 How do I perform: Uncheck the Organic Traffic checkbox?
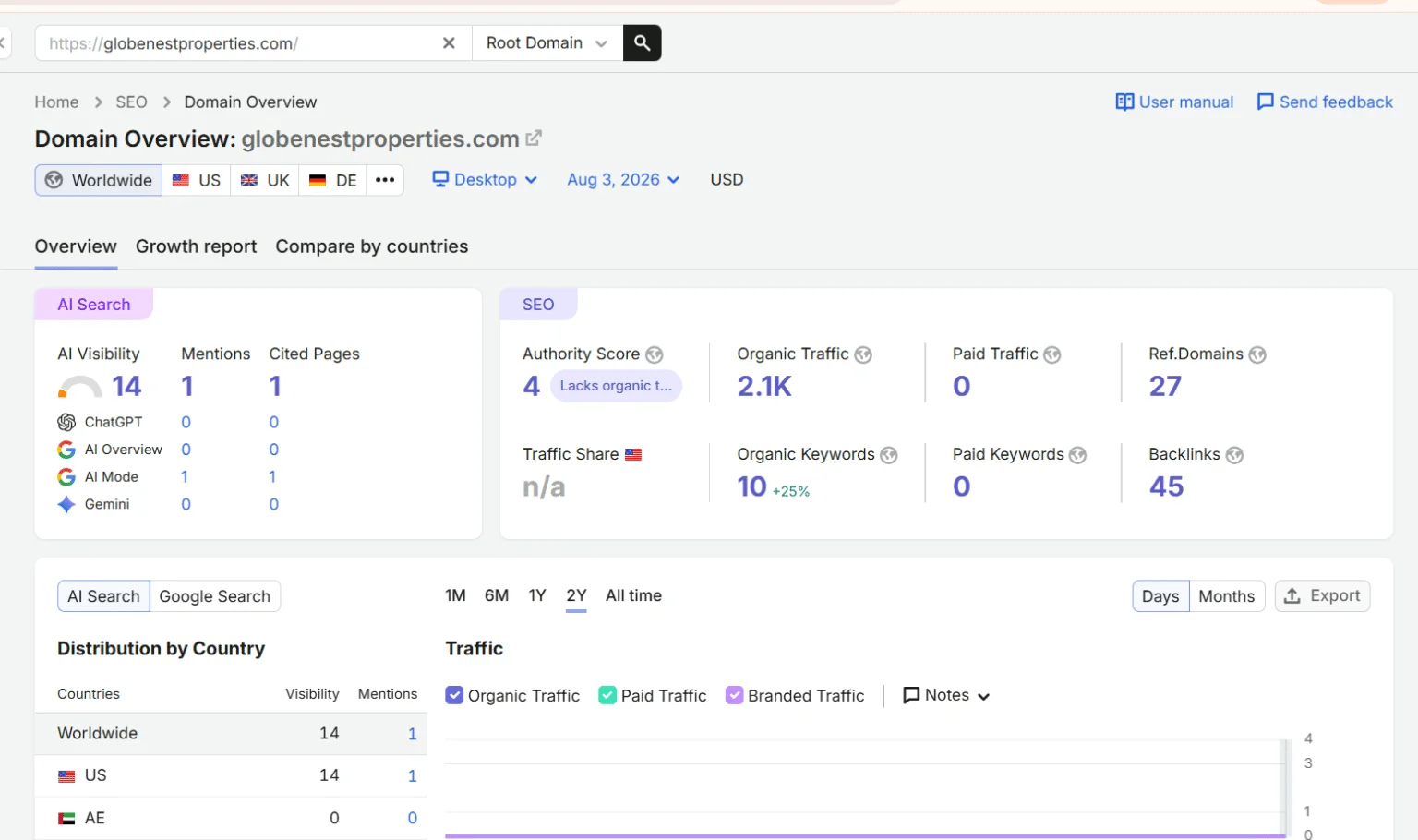point(454,695)
